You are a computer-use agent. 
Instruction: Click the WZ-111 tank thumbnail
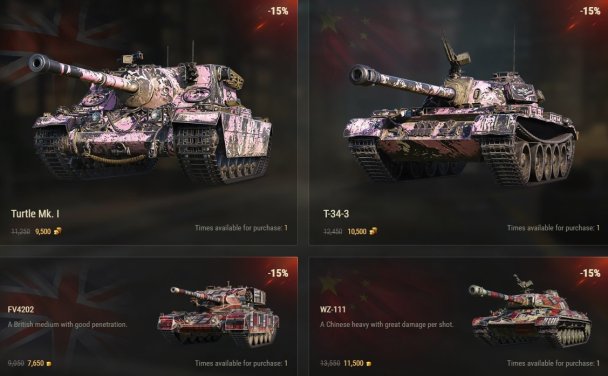pos(531,312)
